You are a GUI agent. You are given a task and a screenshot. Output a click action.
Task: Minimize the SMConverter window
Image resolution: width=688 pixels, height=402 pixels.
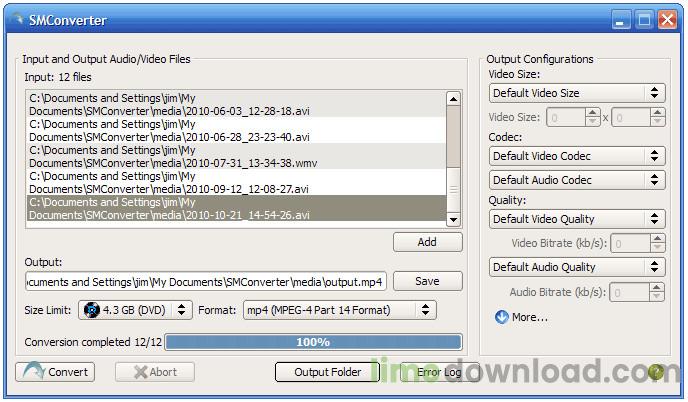click(620, 20)
